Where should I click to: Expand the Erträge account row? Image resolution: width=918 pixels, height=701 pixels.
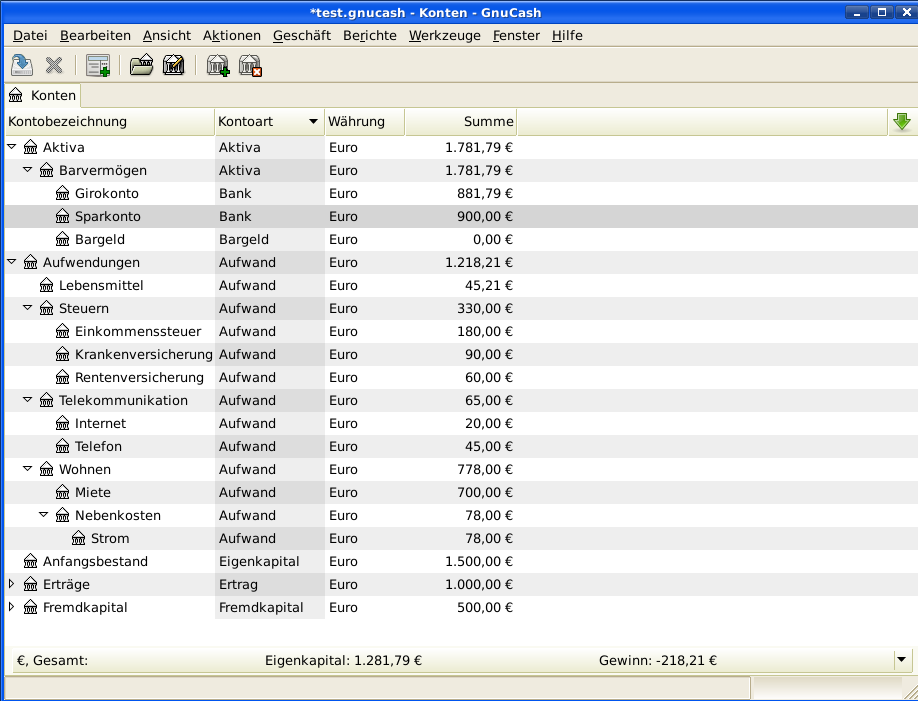coord(12,584)
